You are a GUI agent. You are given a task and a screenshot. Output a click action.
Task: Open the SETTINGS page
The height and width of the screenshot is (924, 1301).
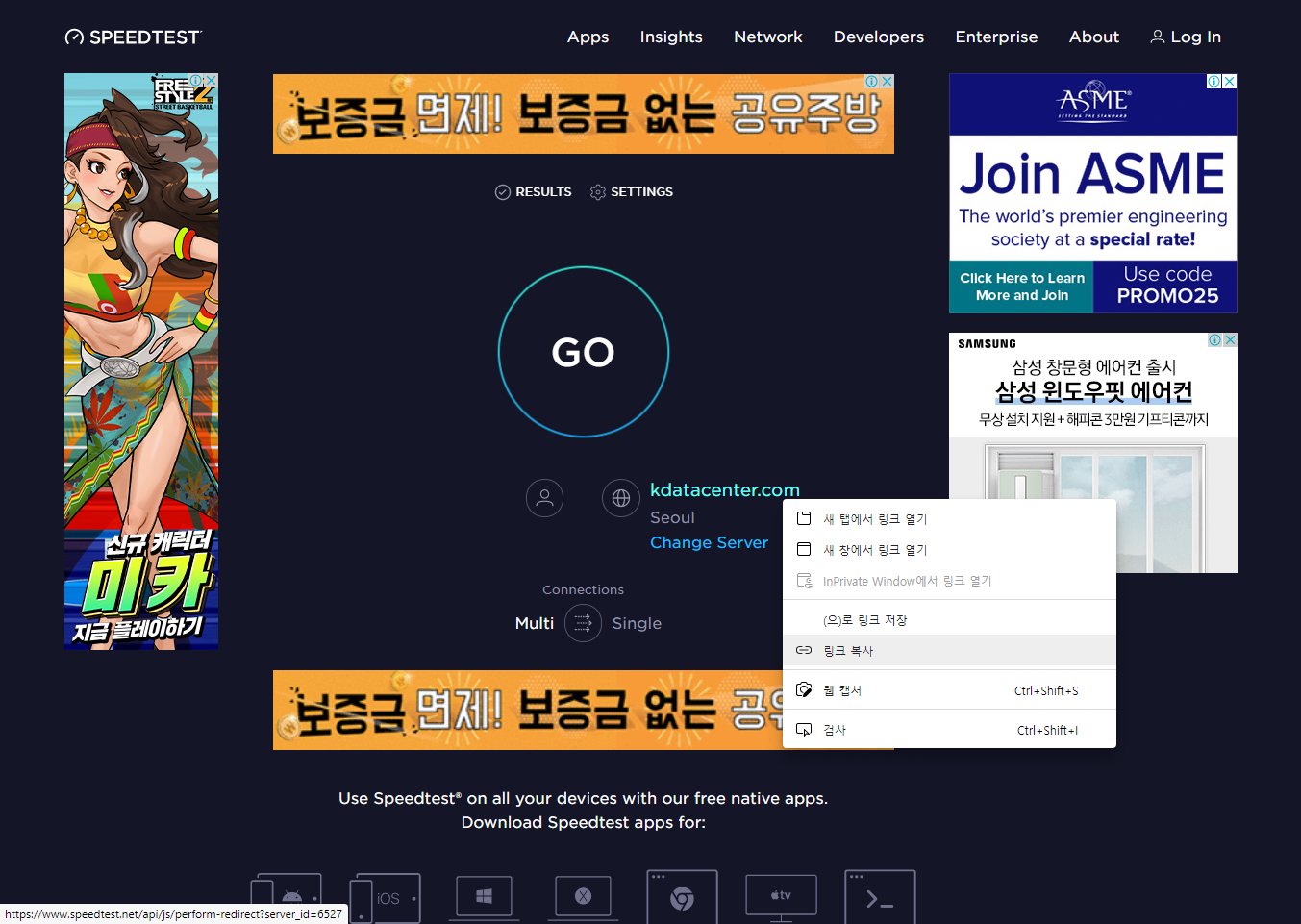tap(631, 192)
